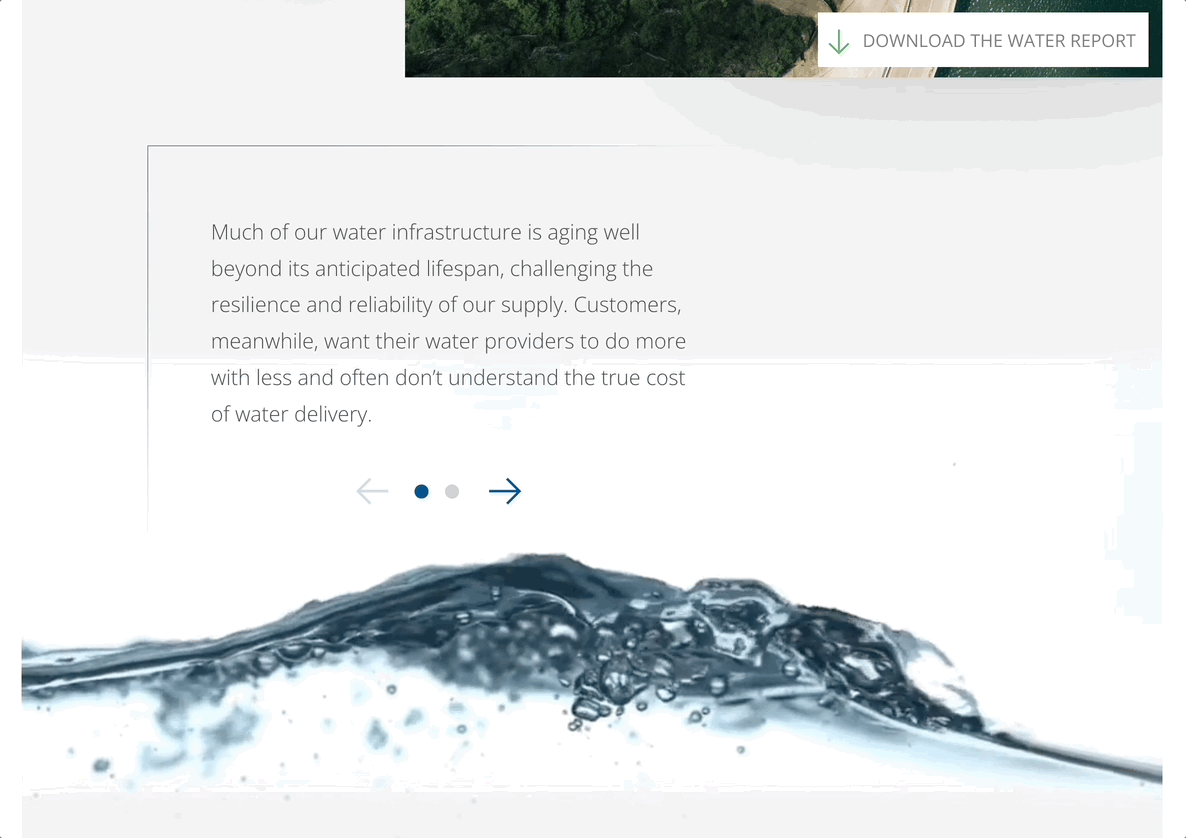Image resolution: width=1186 pixels, height=838 pixels.
Task: Switch to the second grey carousel dot
Action: (452, 492)
